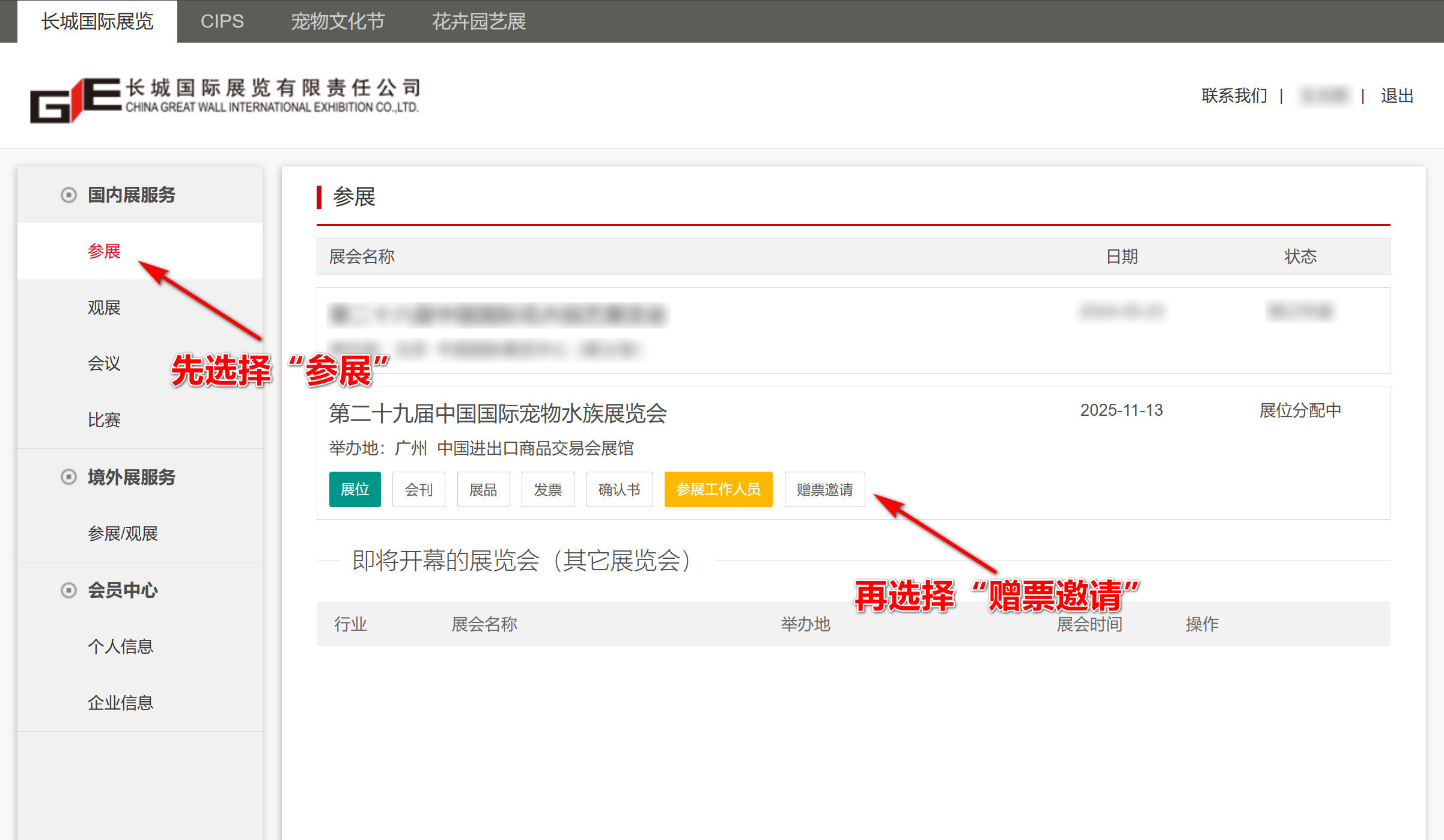
Task: Click the 参展 page title
Action: tap(354, 197)
